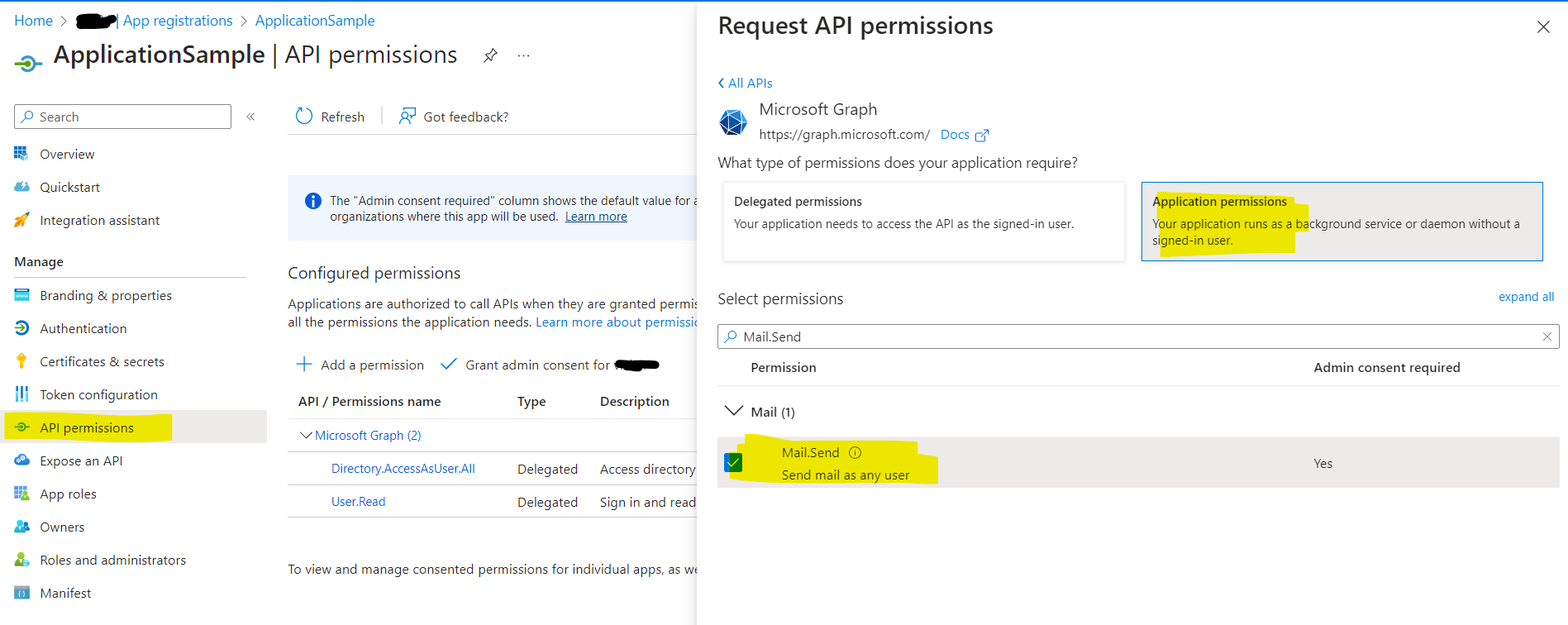This screenshot has width=1568, height=625.
Task: Click the Overview grid icon
Action: pyautogui.click(x=21, y=153)
